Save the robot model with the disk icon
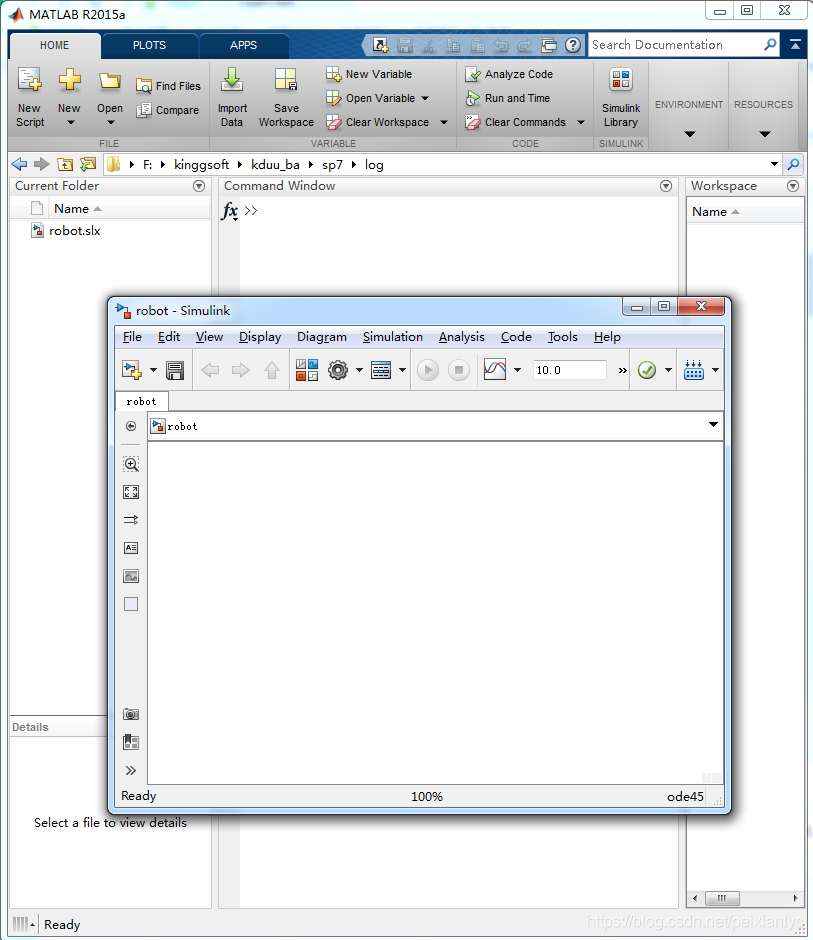813x940 pixels. [172, 369]
